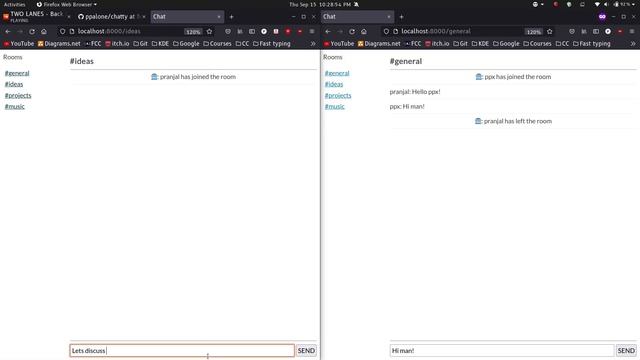
Task: Open home page in the left window
Action: [44, 31]
